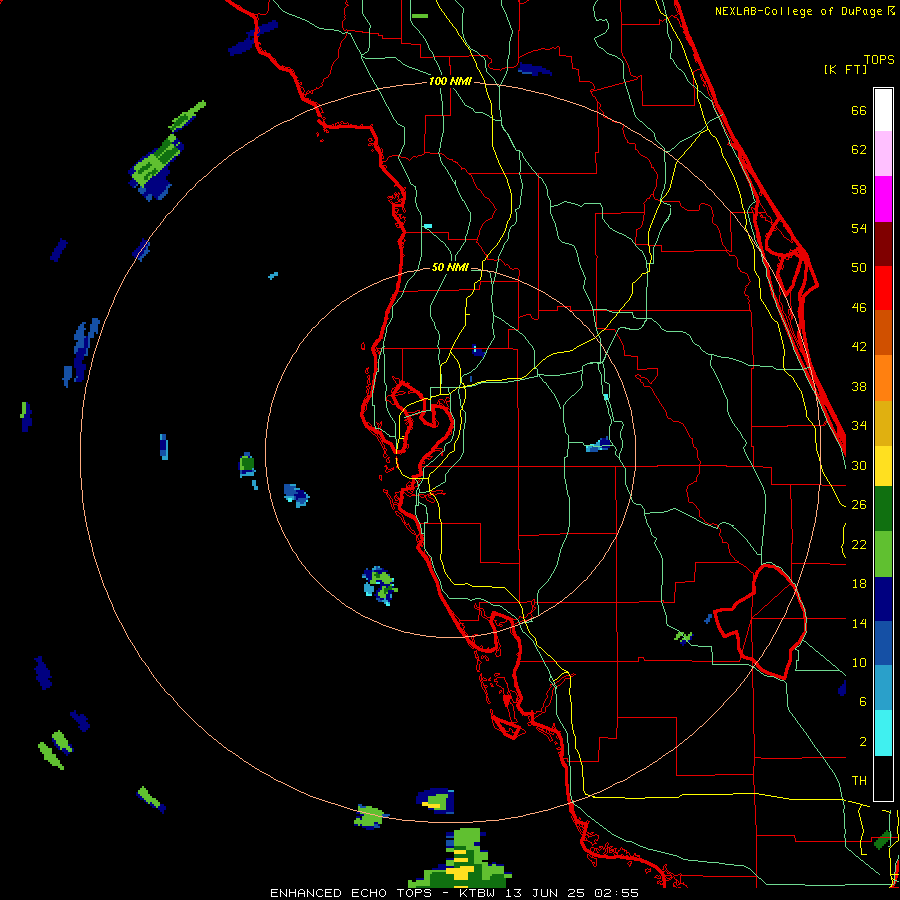
Task: Click the "50 NMI" range ring label
Action: [450, 267]
